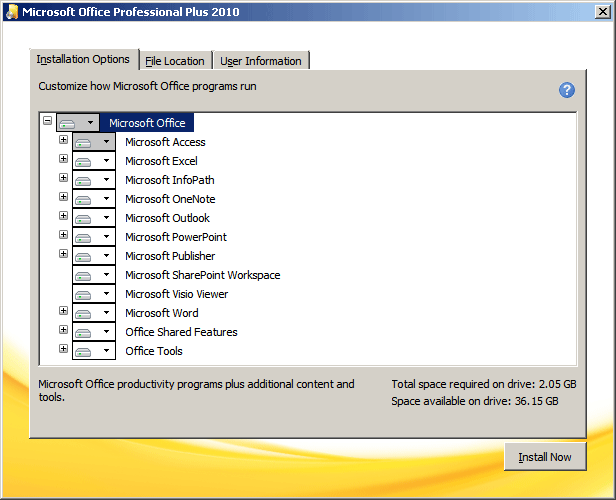Switch to the File Location tab
The width and height of the screenshot is (616, 500).
pyautogui.click(x=175, y=61)
